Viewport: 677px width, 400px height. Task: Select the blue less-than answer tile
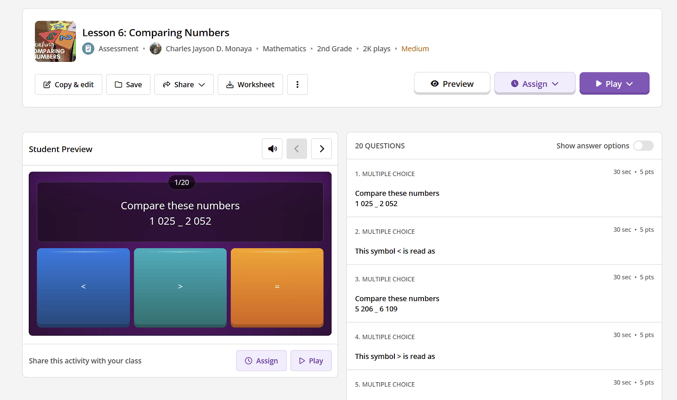click(x=83, y=287)
